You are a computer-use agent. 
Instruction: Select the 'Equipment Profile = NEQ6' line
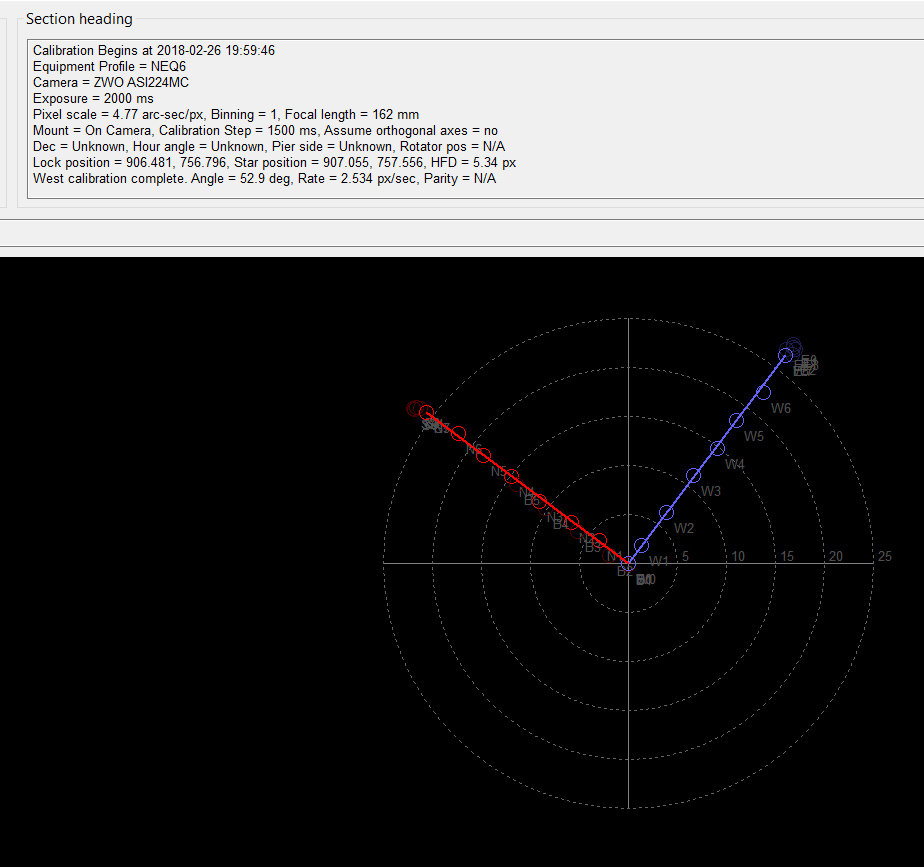(x=110, y=66)
